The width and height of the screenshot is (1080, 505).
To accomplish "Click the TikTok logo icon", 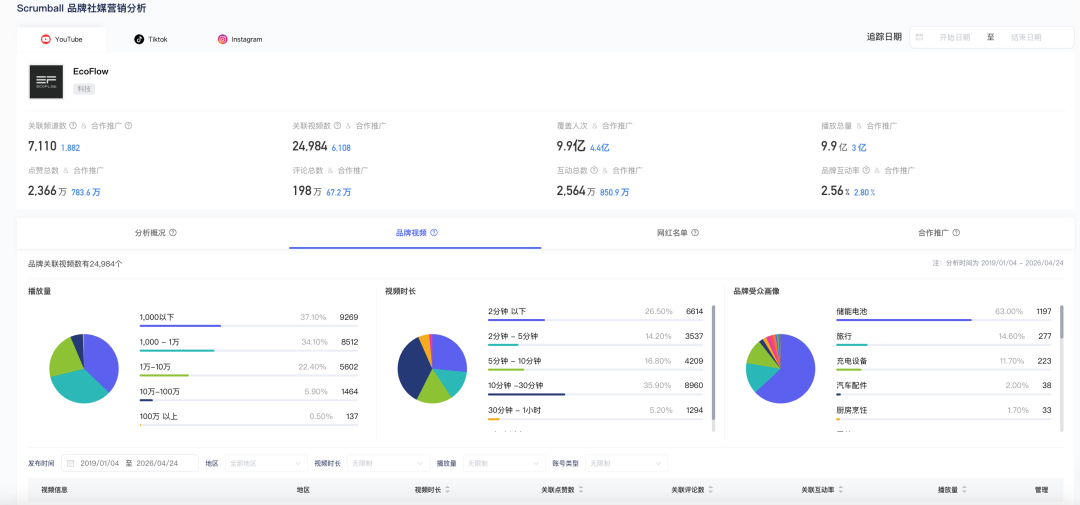I will coord(139,39).
